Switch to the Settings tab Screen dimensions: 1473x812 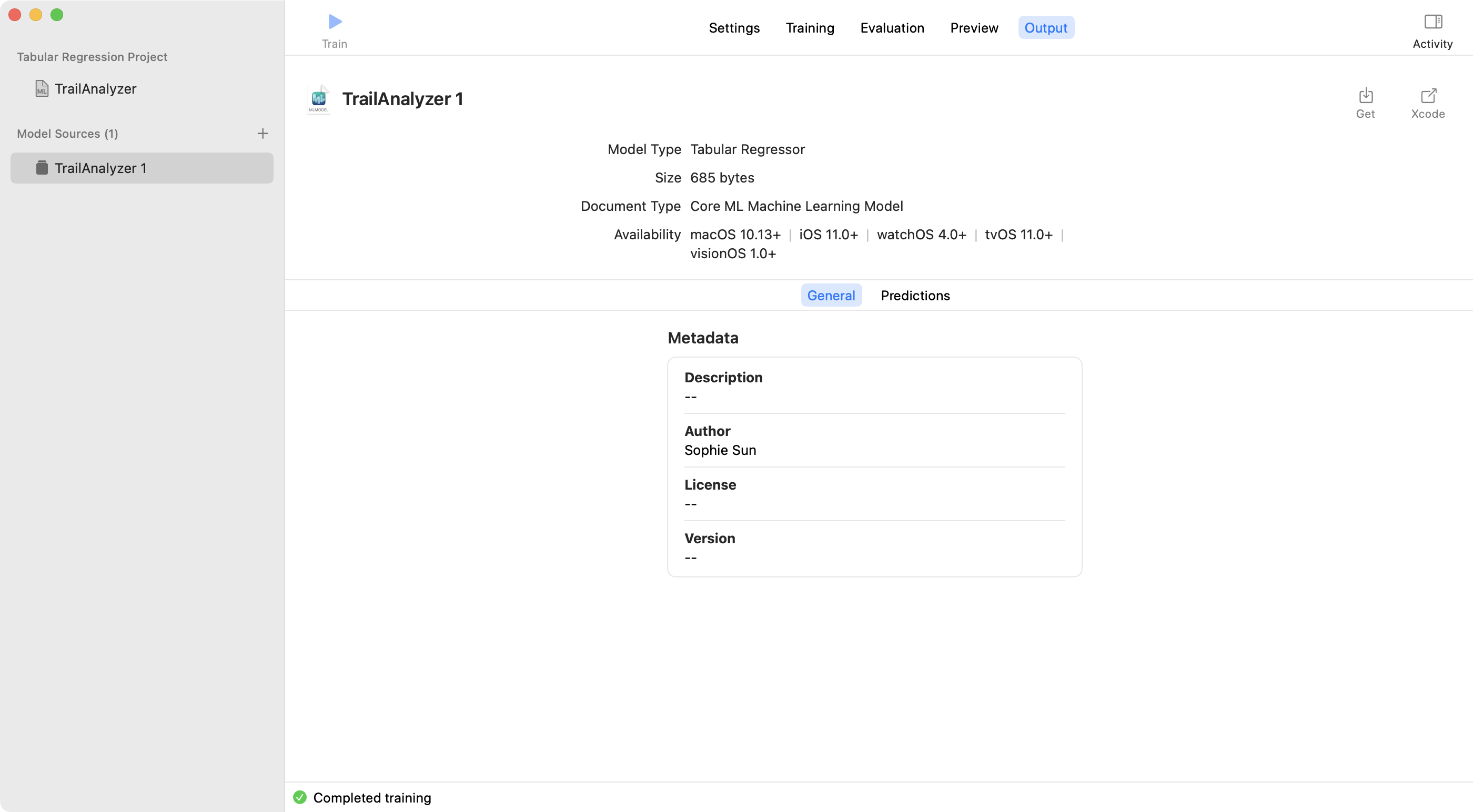point(734,27)
